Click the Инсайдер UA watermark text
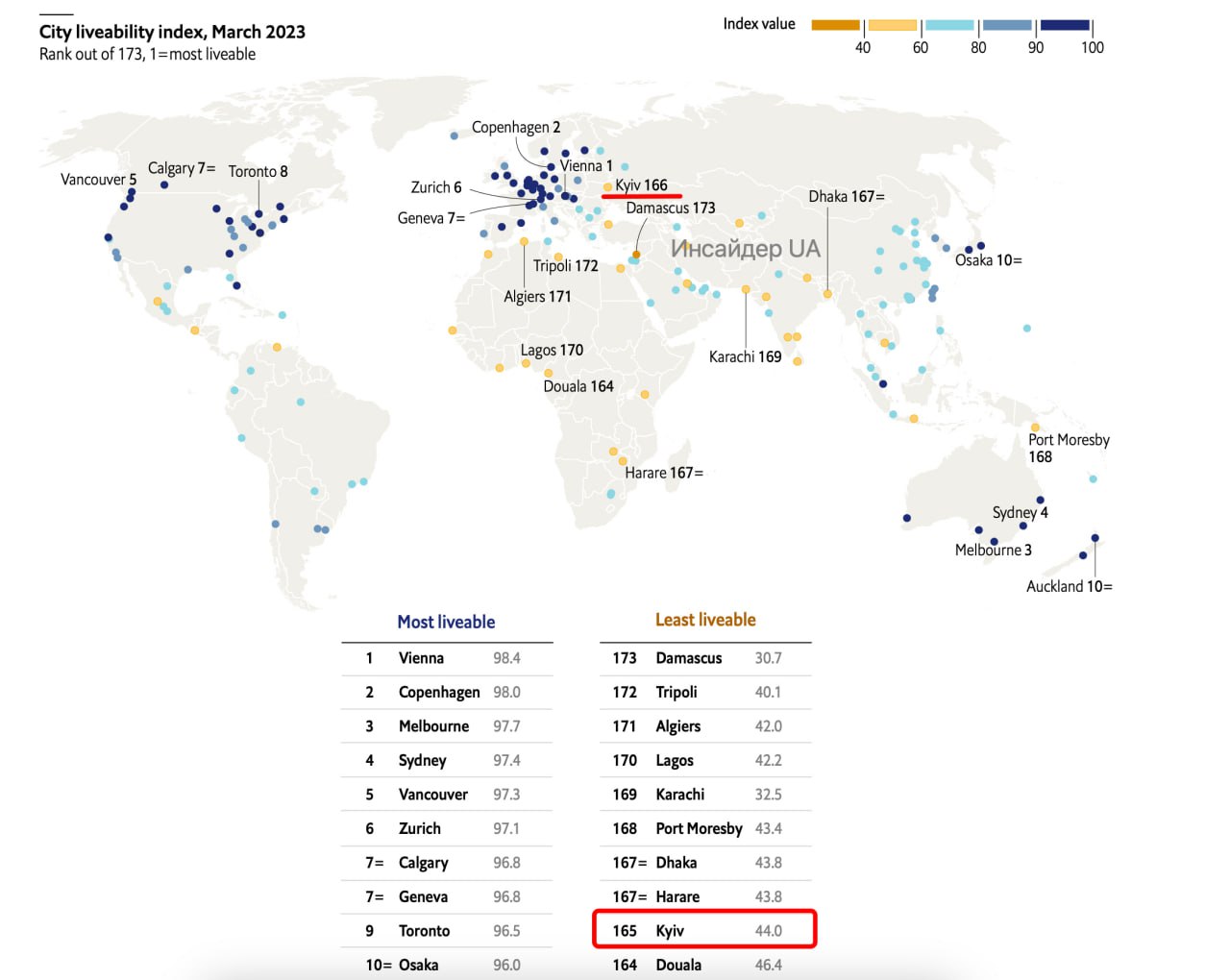The width and height of the screenshot is (1230, 980). (x=745, y=249)
